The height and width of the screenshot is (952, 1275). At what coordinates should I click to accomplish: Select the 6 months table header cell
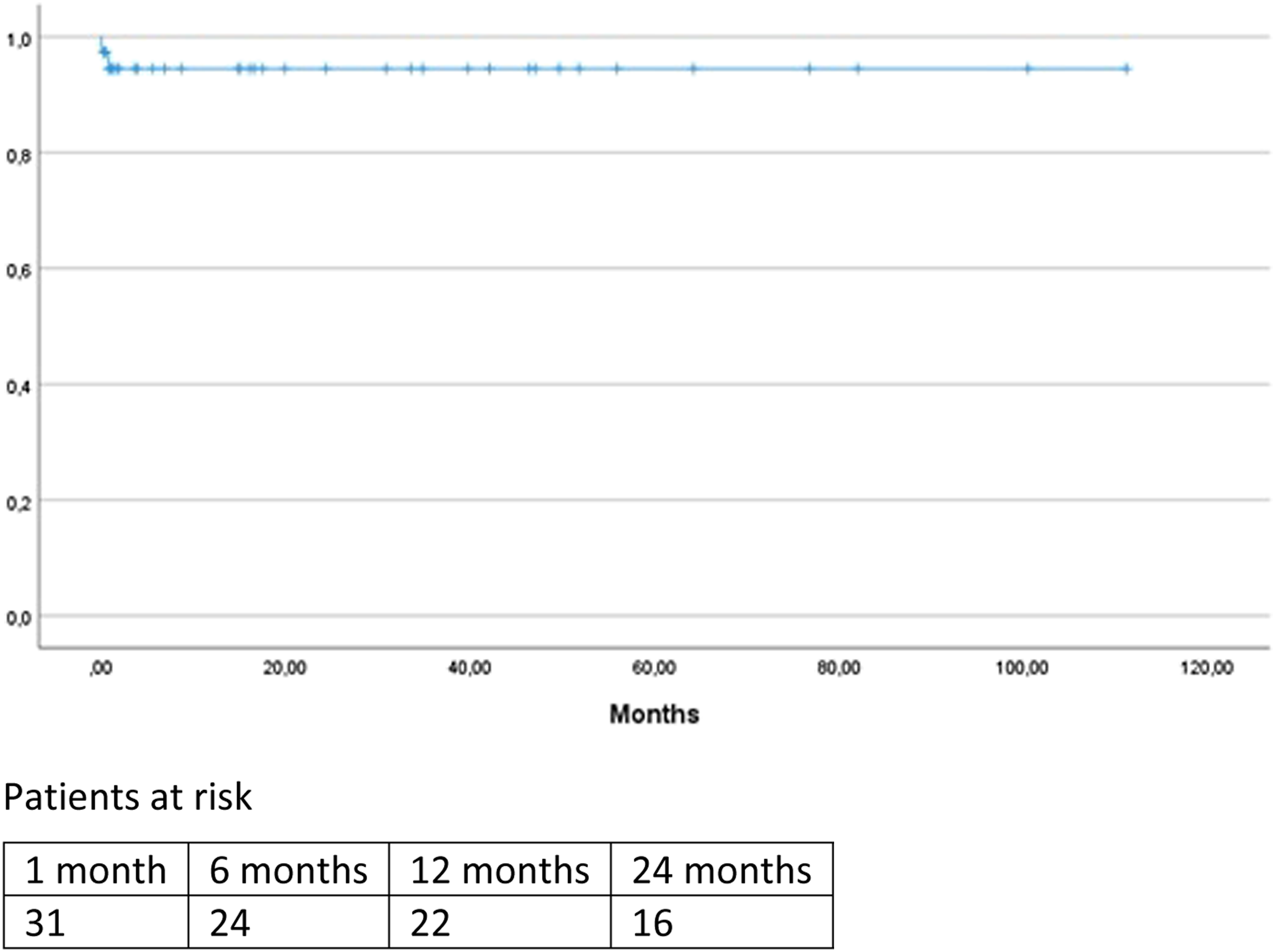289,869
